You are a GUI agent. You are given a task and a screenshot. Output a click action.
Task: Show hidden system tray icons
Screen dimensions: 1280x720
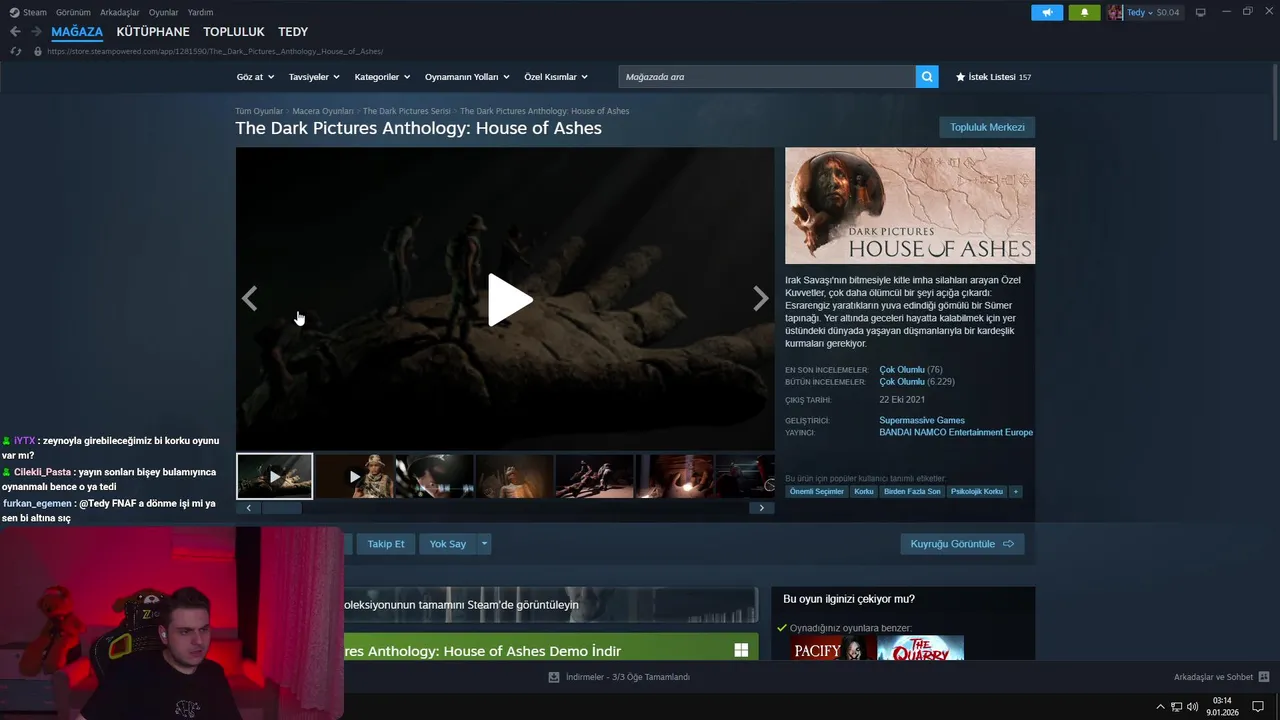[x=1160, y=707]
